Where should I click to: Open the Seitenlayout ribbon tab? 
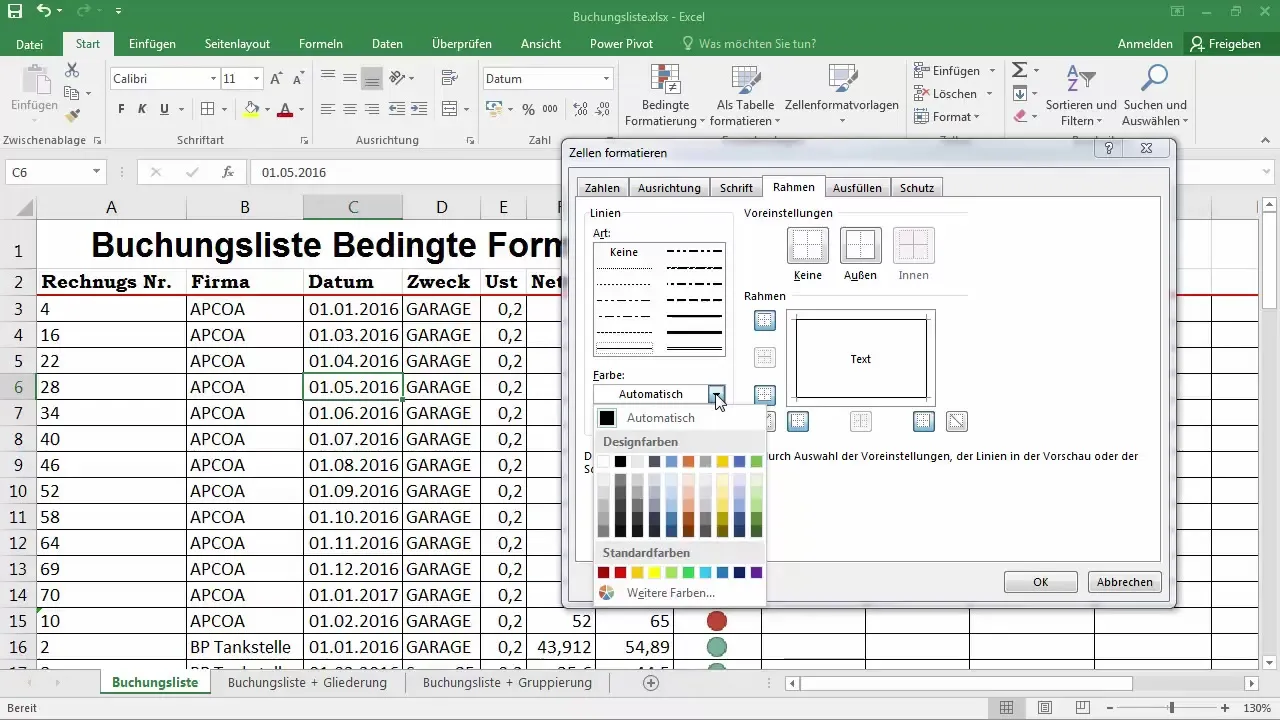point(238,44)
